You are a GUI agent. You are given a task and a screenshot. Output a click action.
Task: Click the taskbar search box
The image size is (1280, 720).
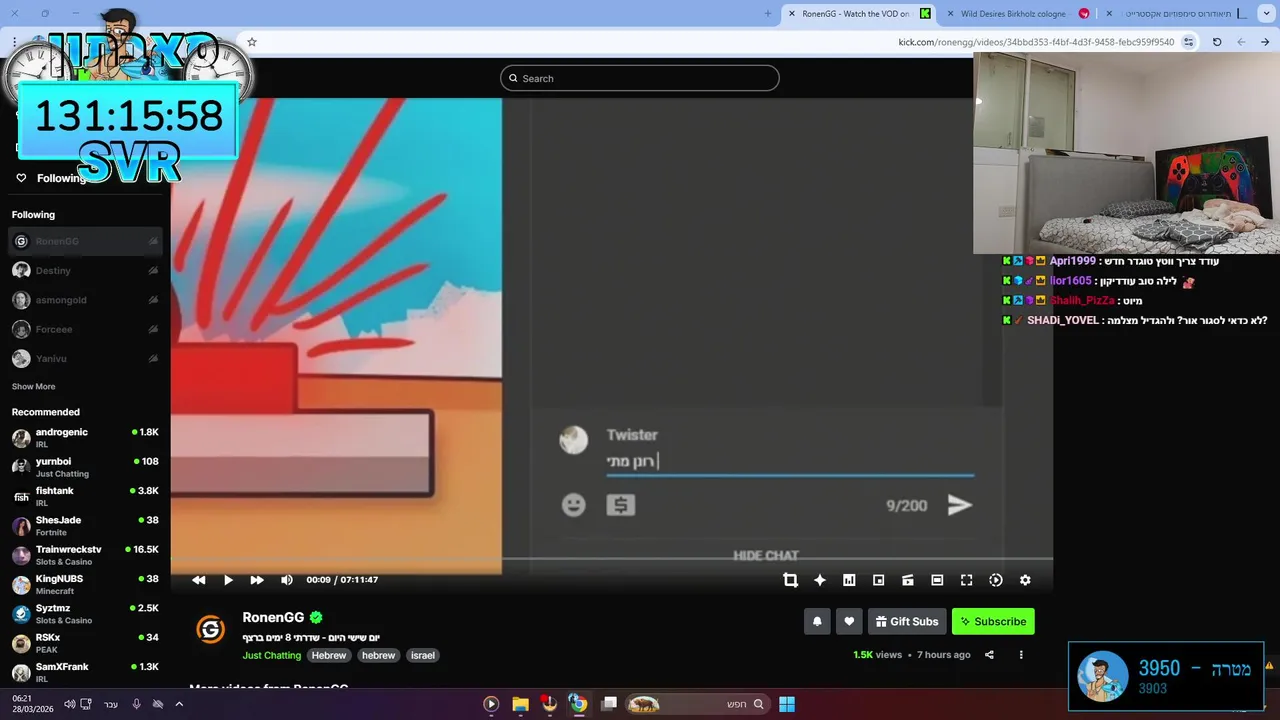(700, 704)
